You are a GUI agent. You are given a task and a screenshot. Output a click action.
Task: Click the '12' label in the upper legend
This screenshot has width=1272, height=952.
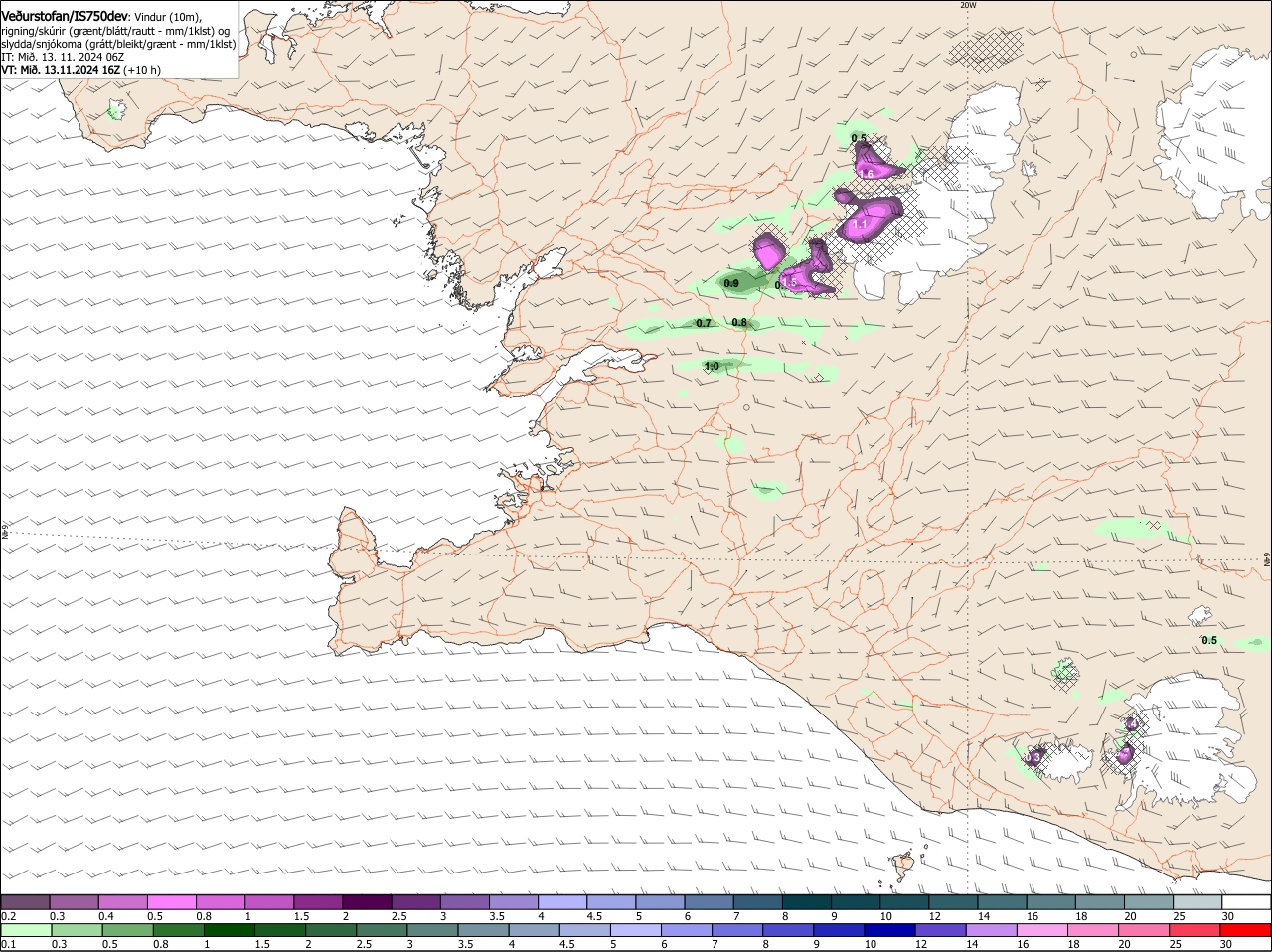point(934,916)
